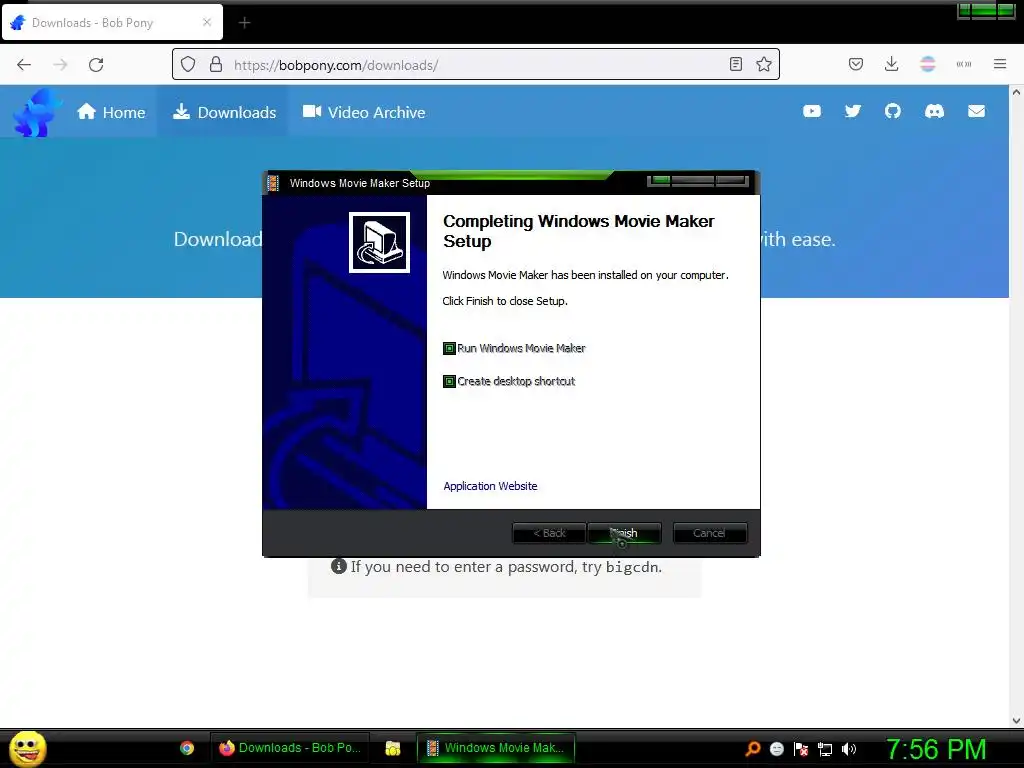Open the Application Website link
Viewport: 1024px width, 768px height.
point(490,486)
